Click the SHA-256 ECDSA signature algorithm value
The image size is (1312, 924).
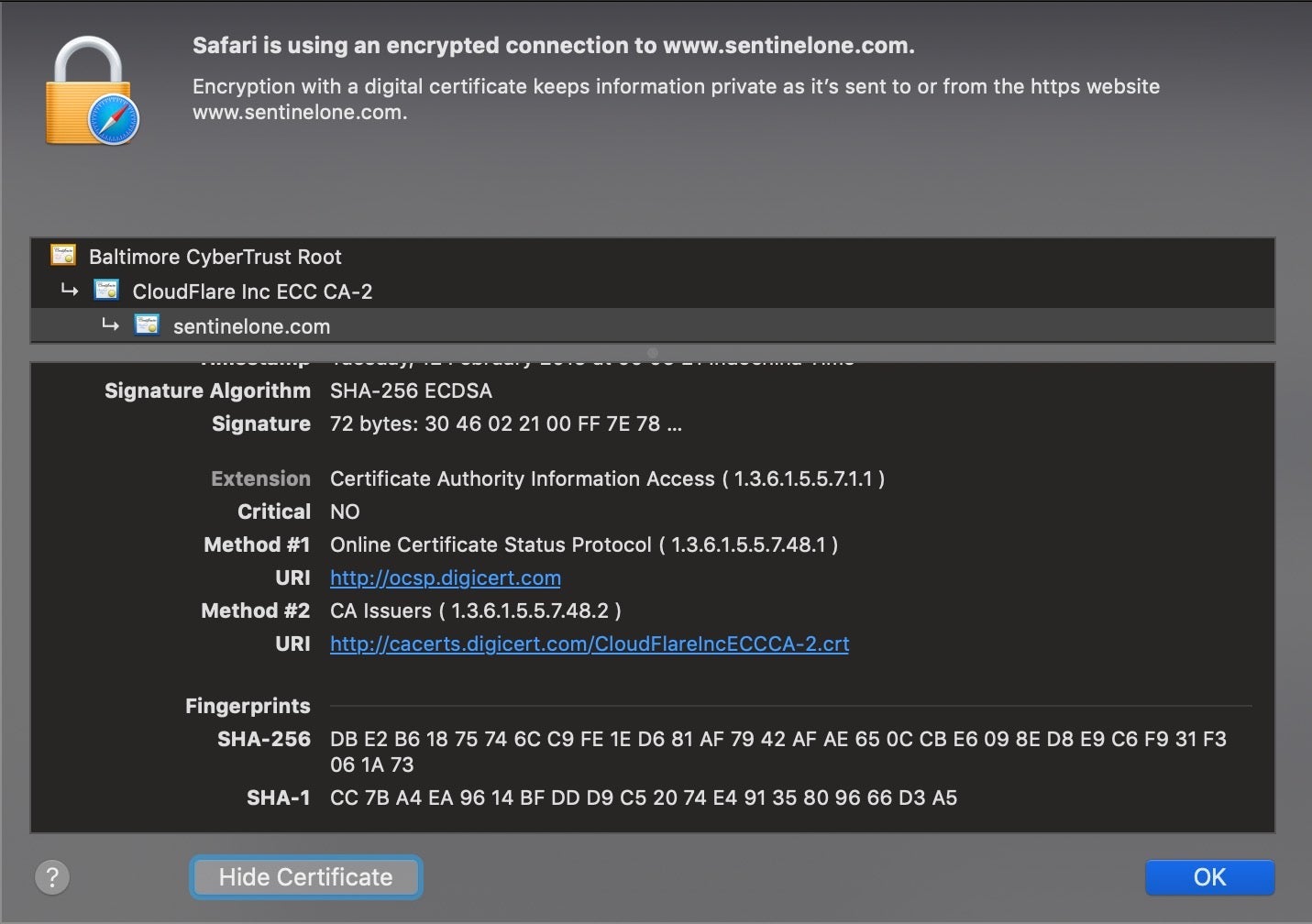(411, 391)
